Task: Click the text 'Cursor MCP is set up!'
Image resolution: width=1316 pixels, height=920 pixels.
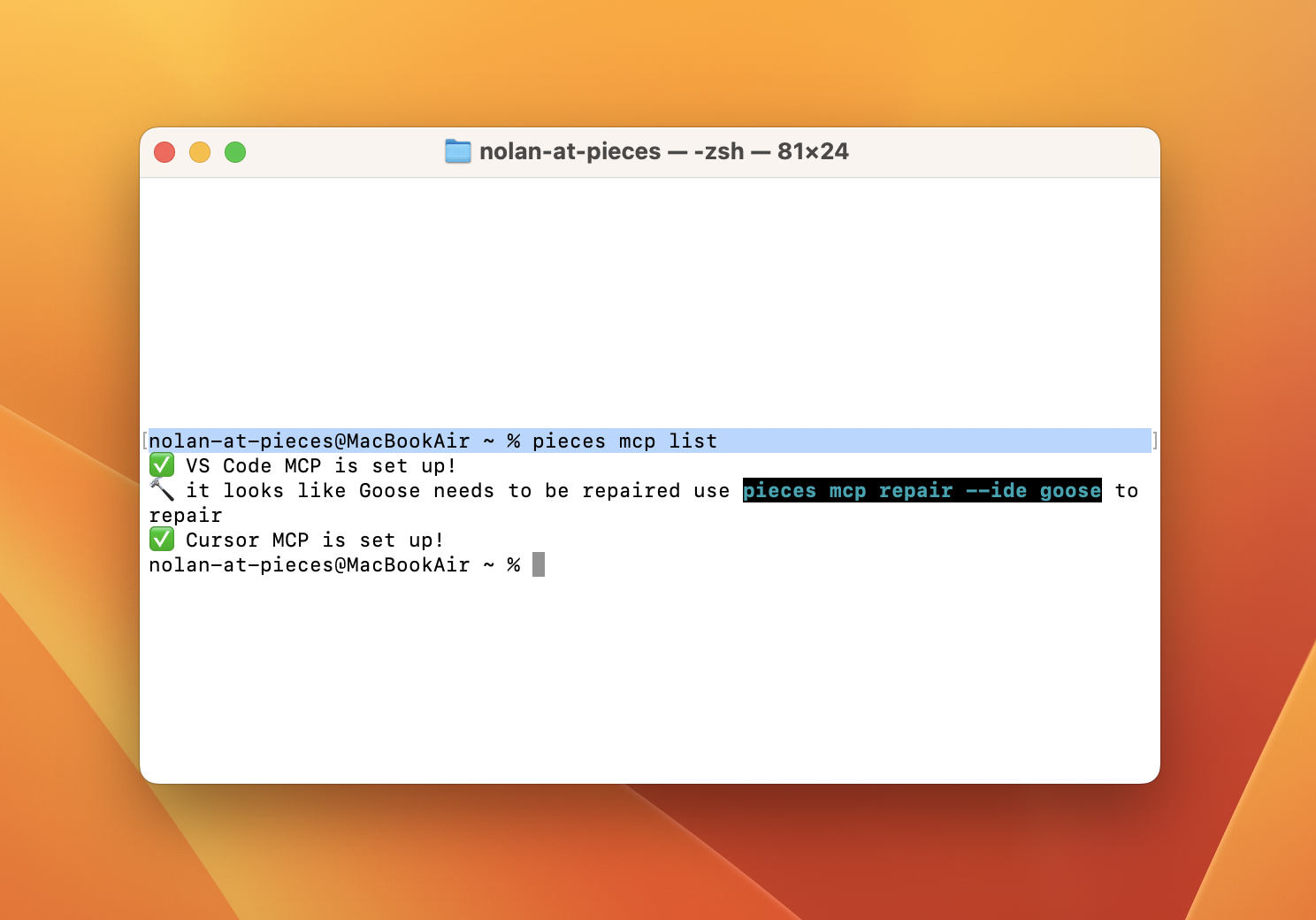Action: (x=315, y=540)
